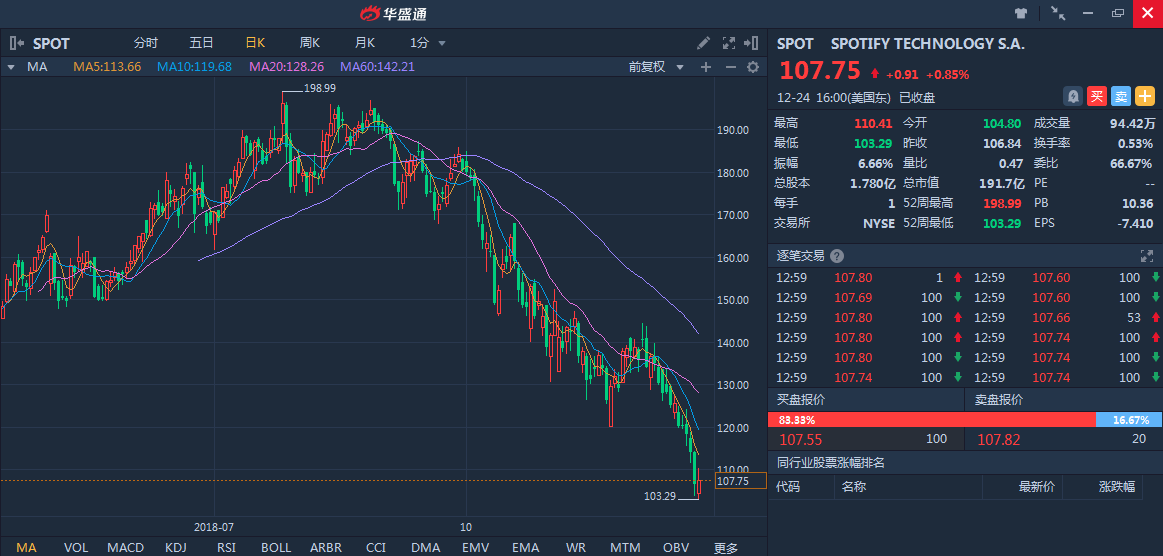
Task: Click bid price 107.55
Action: pyautogui.click(x=800, y=439)
